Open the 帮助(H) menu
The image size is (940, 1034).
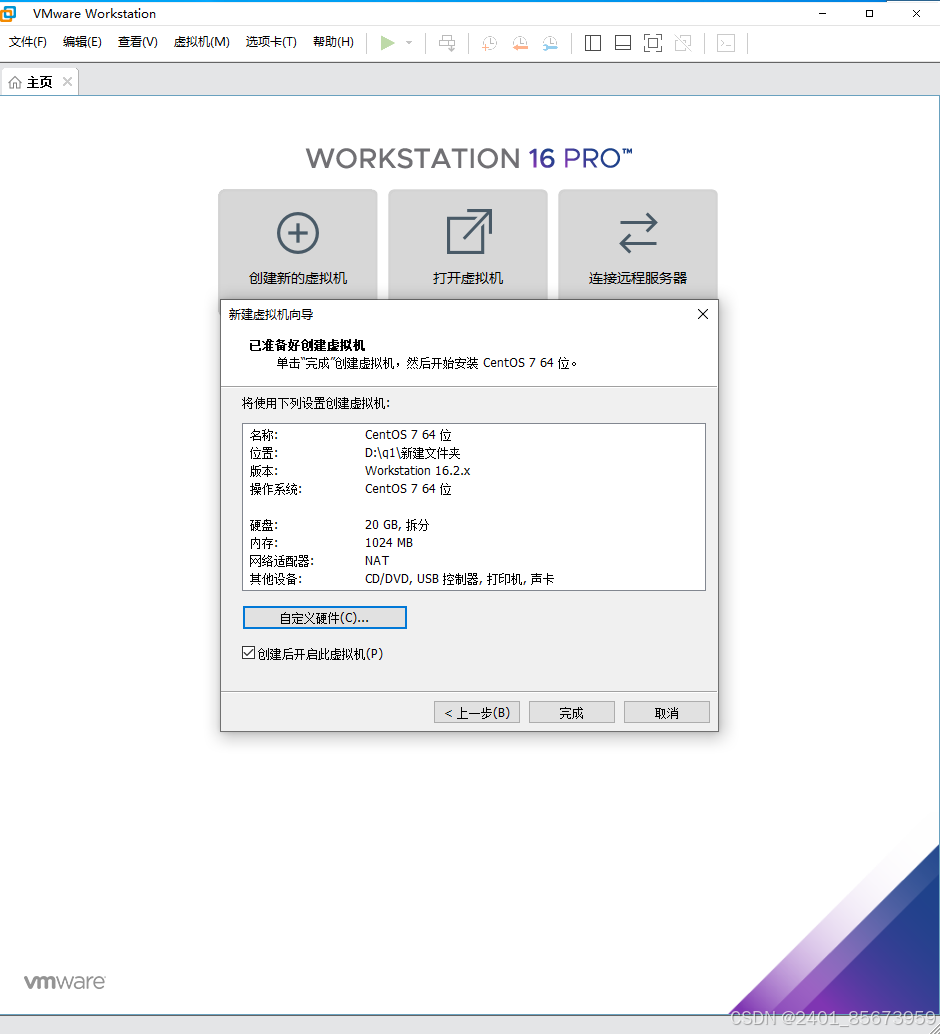[x=333, y=42]
